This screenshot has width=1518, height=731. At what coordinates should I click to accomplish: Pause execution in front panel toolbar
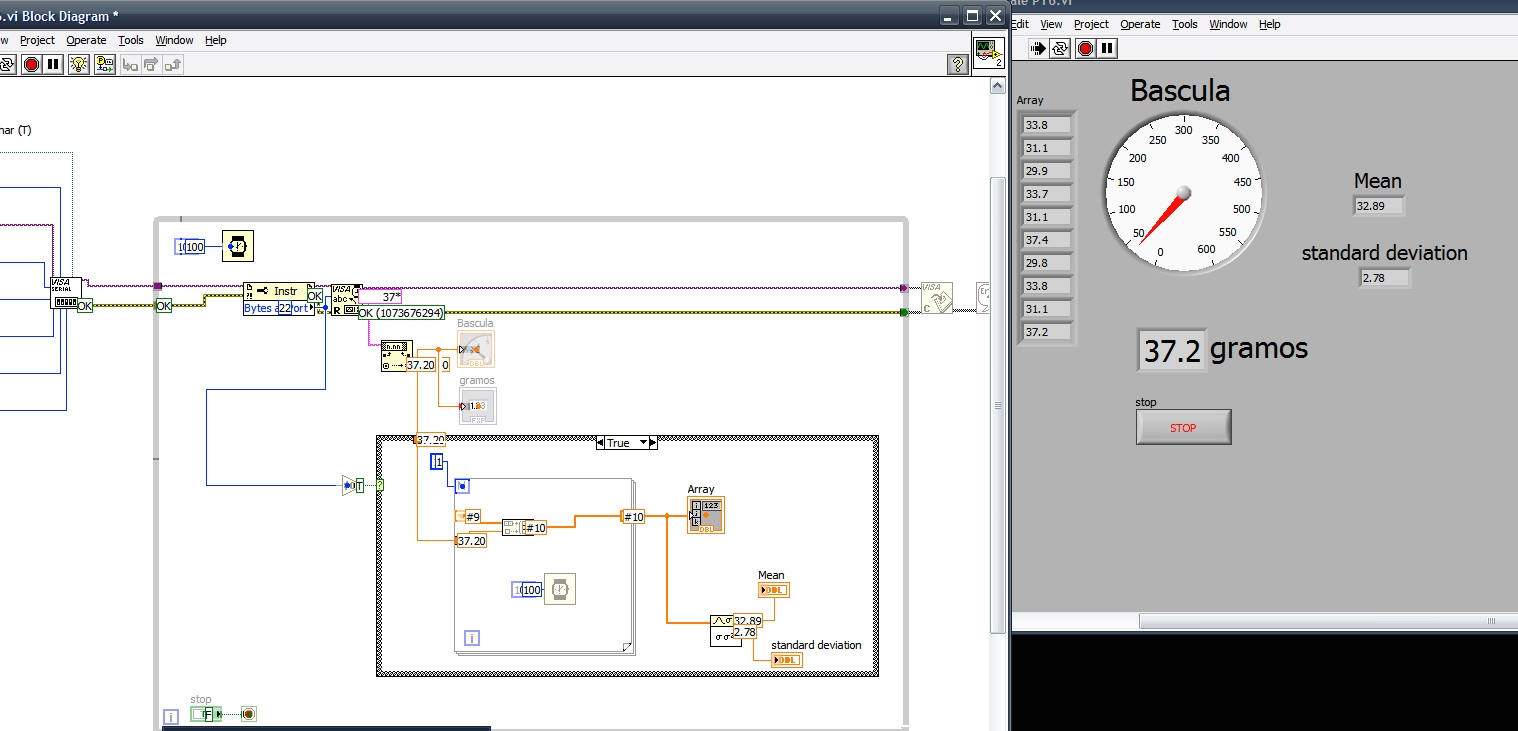(1108, 48)
